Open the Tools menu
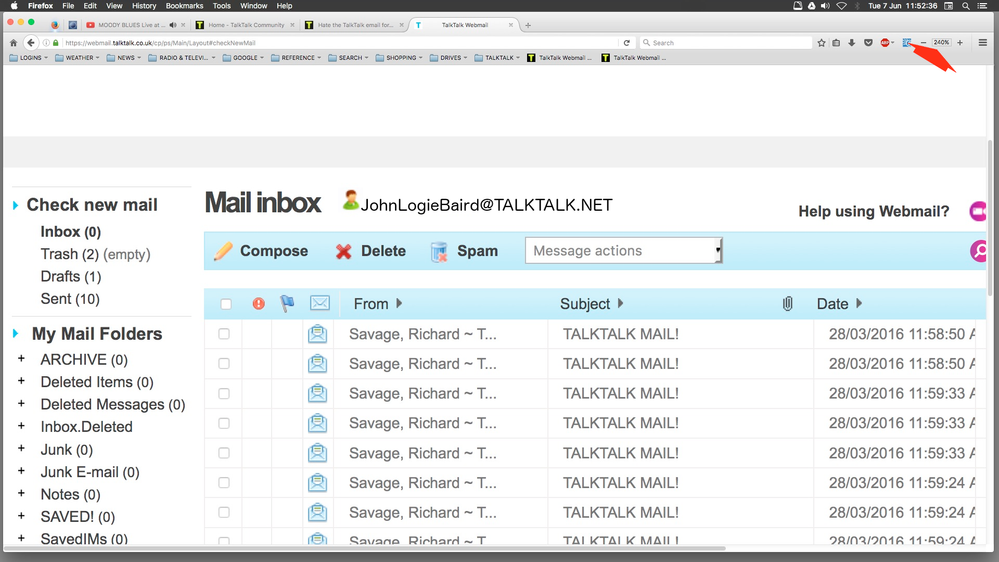This screenshot has width=999, height=562. tap(221, 6)
